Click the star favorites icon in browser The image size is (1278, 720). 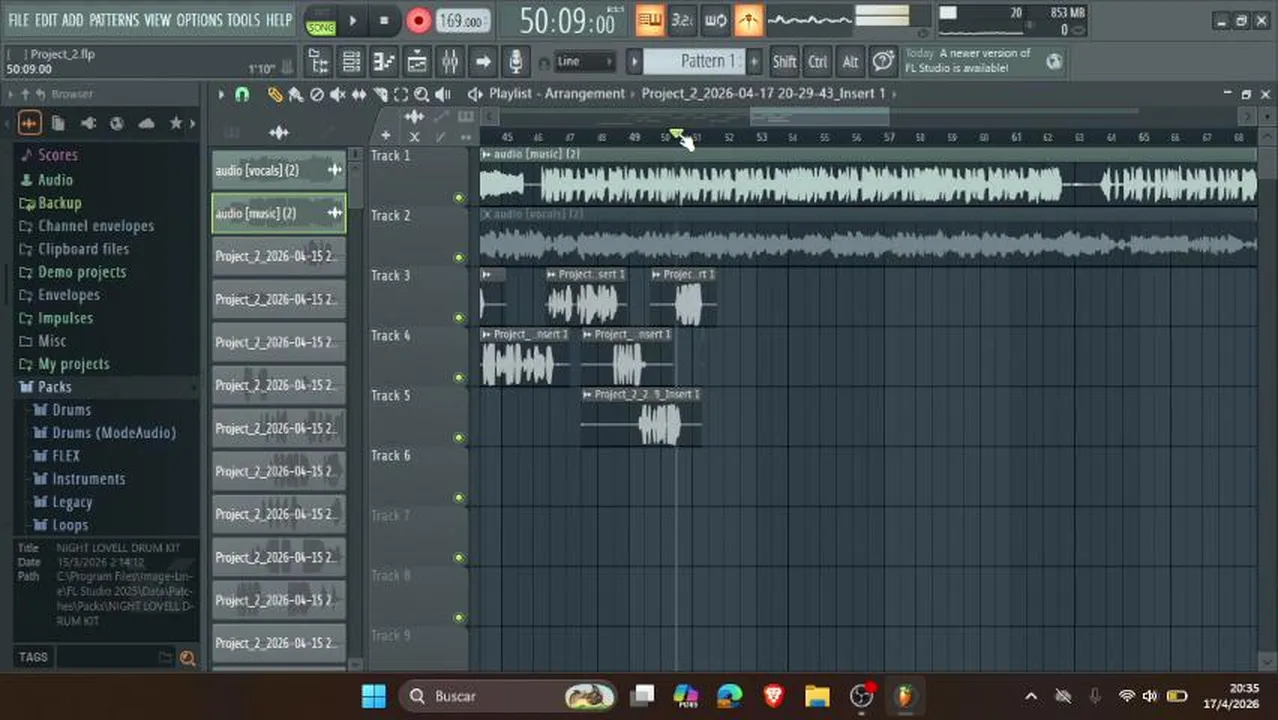(176, 123)
